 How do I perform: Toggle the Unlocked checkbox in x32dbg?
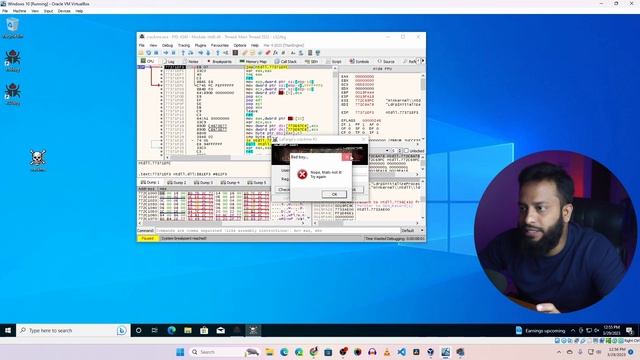tap(407, 151)
